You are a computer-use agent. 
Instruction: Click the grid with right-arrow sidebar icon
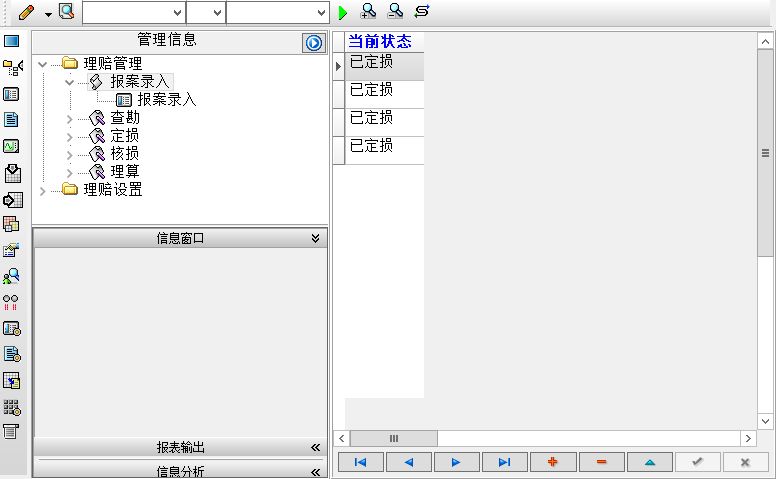pyautogui.click(x=12, y=200)
